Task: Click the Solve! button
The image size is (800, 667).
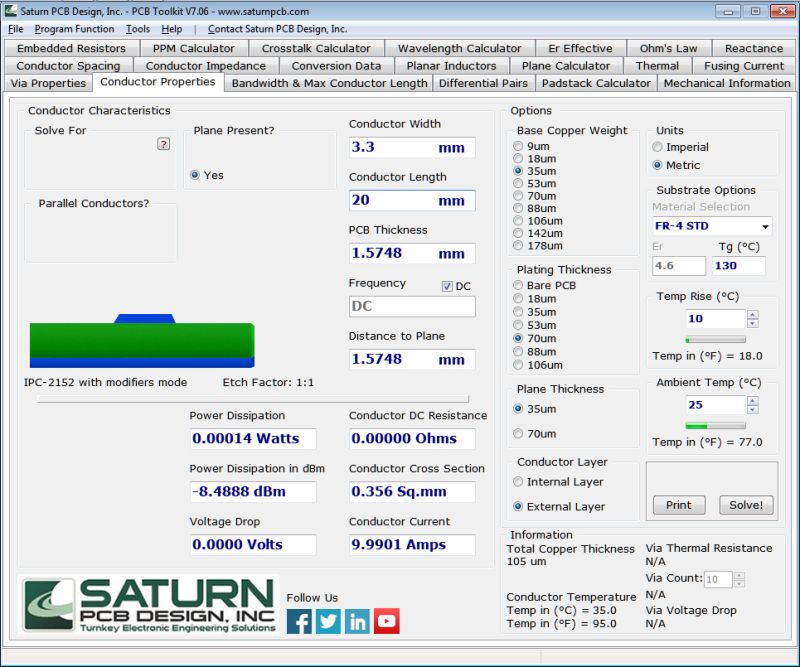Action: [x=746, y=505]
